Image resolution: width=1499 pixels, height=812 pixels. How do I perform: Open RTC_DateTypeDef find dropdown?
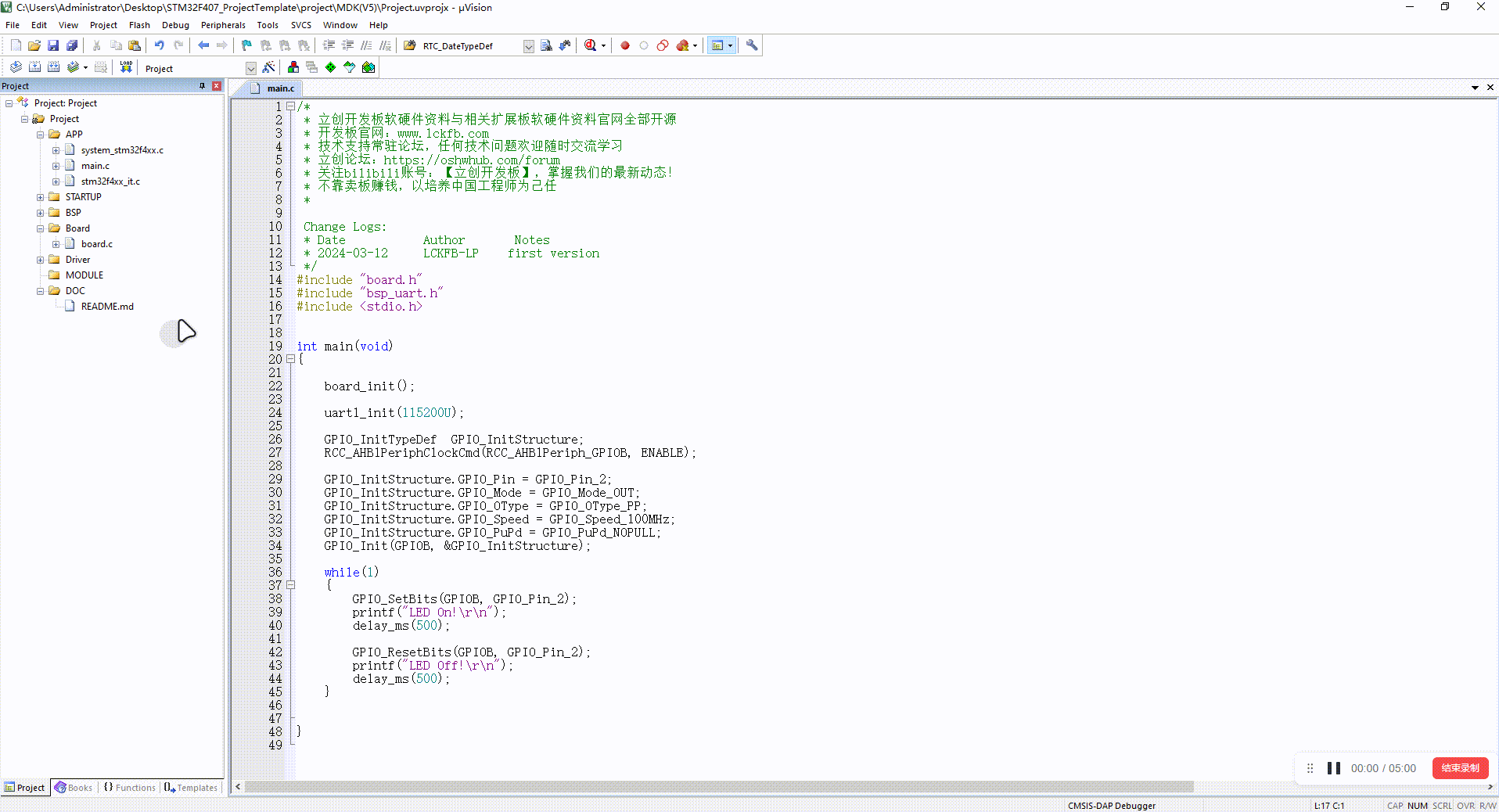click(528, 46)
